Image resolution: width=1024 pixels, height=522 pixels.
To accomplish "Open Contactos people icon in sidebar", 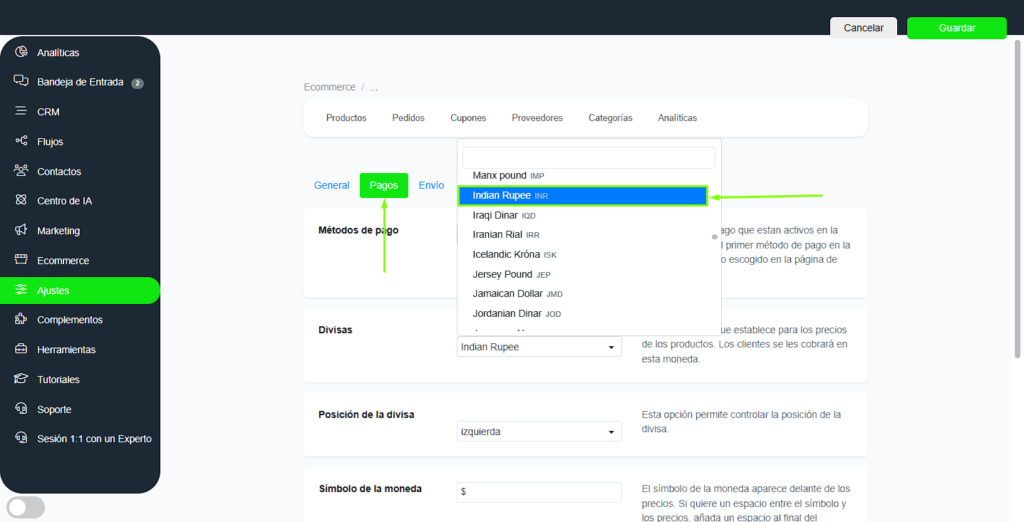I will coord(21,171).
